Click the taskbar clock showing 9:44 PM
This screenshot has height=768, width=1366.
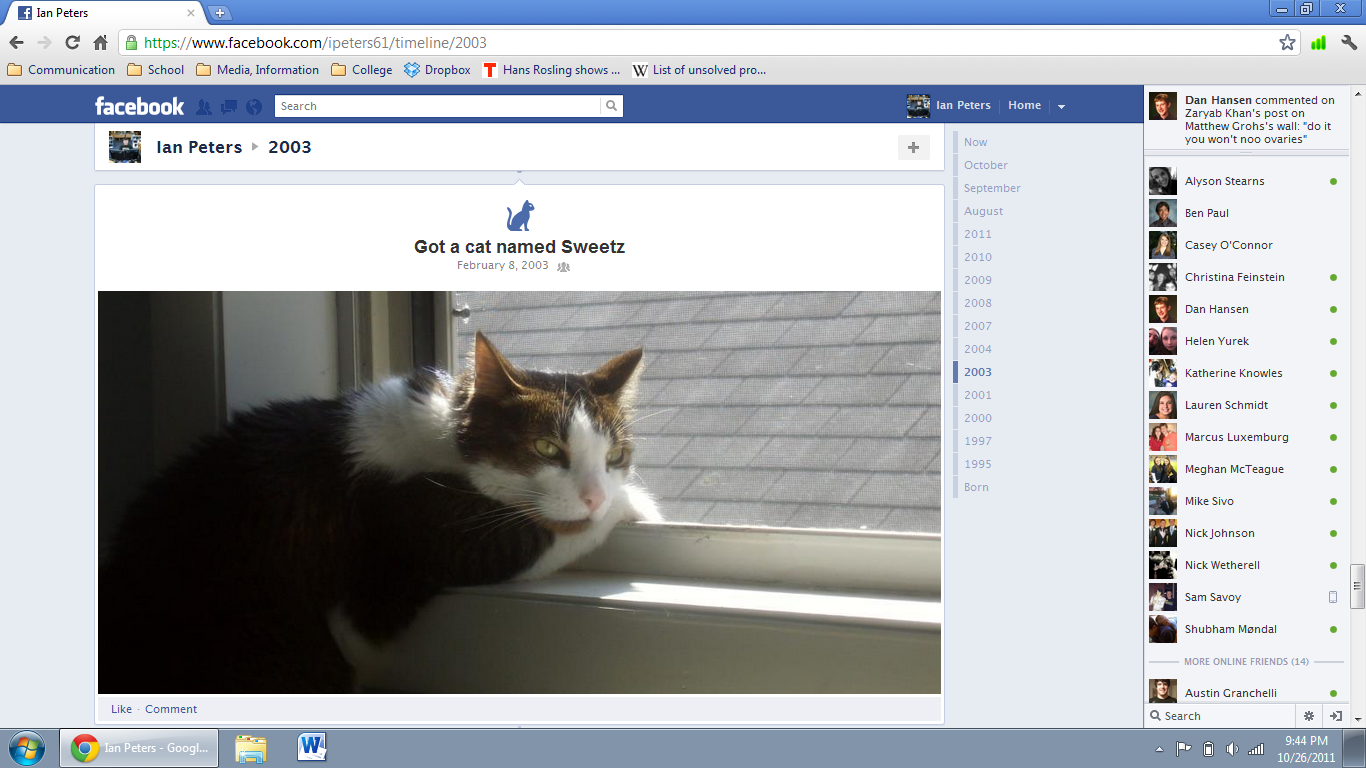coord(1307,749)
